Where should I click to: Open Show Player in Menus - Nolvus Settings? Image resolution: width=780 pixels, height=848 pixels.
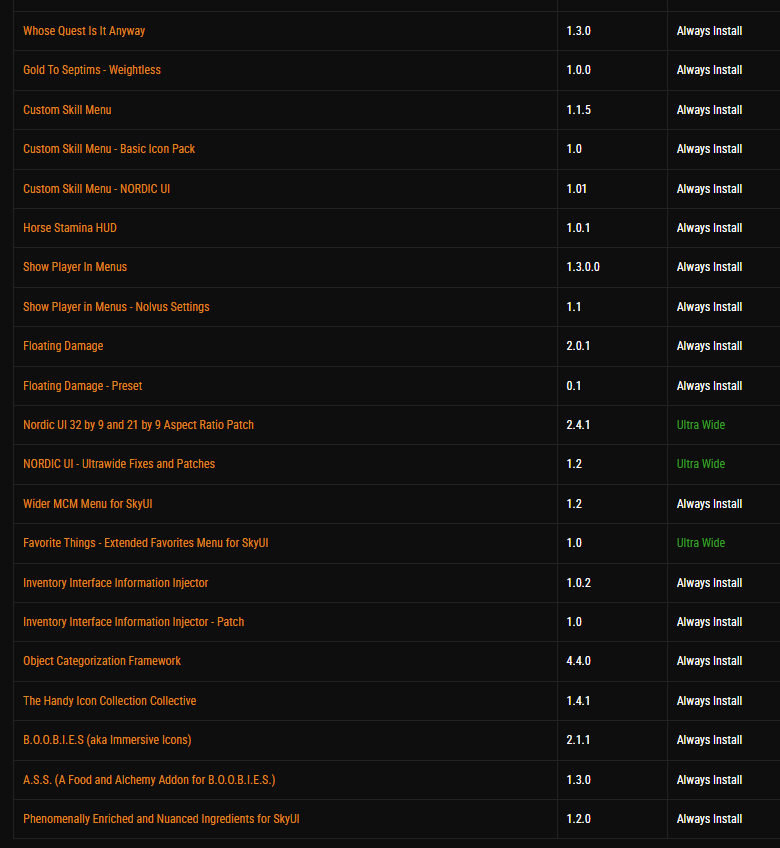click(116, 307)
